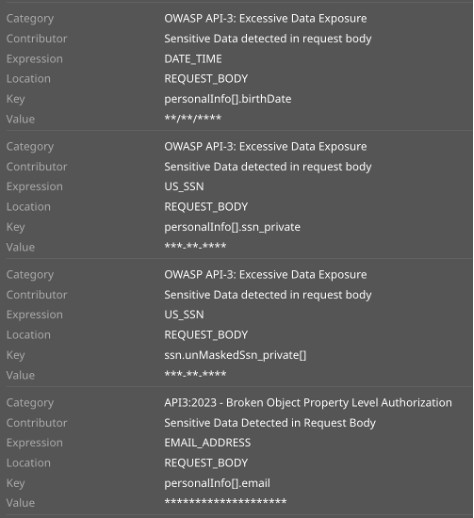Select the masked SSN value under ssn_private

(x=195, y=246)
